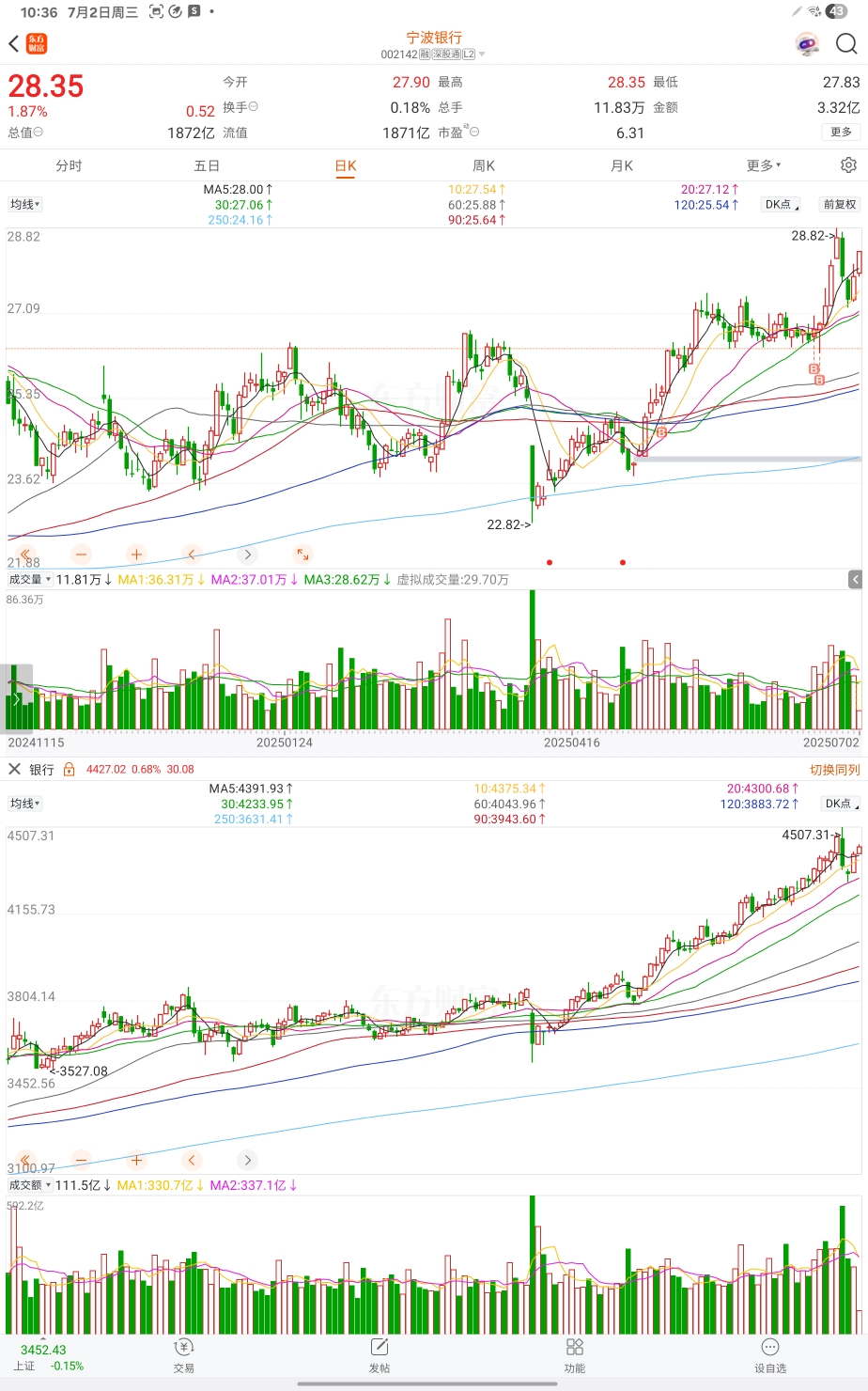
Task: Open 均线 indicator dropdown on 银行 chart
Action: (x=25, y=804)
